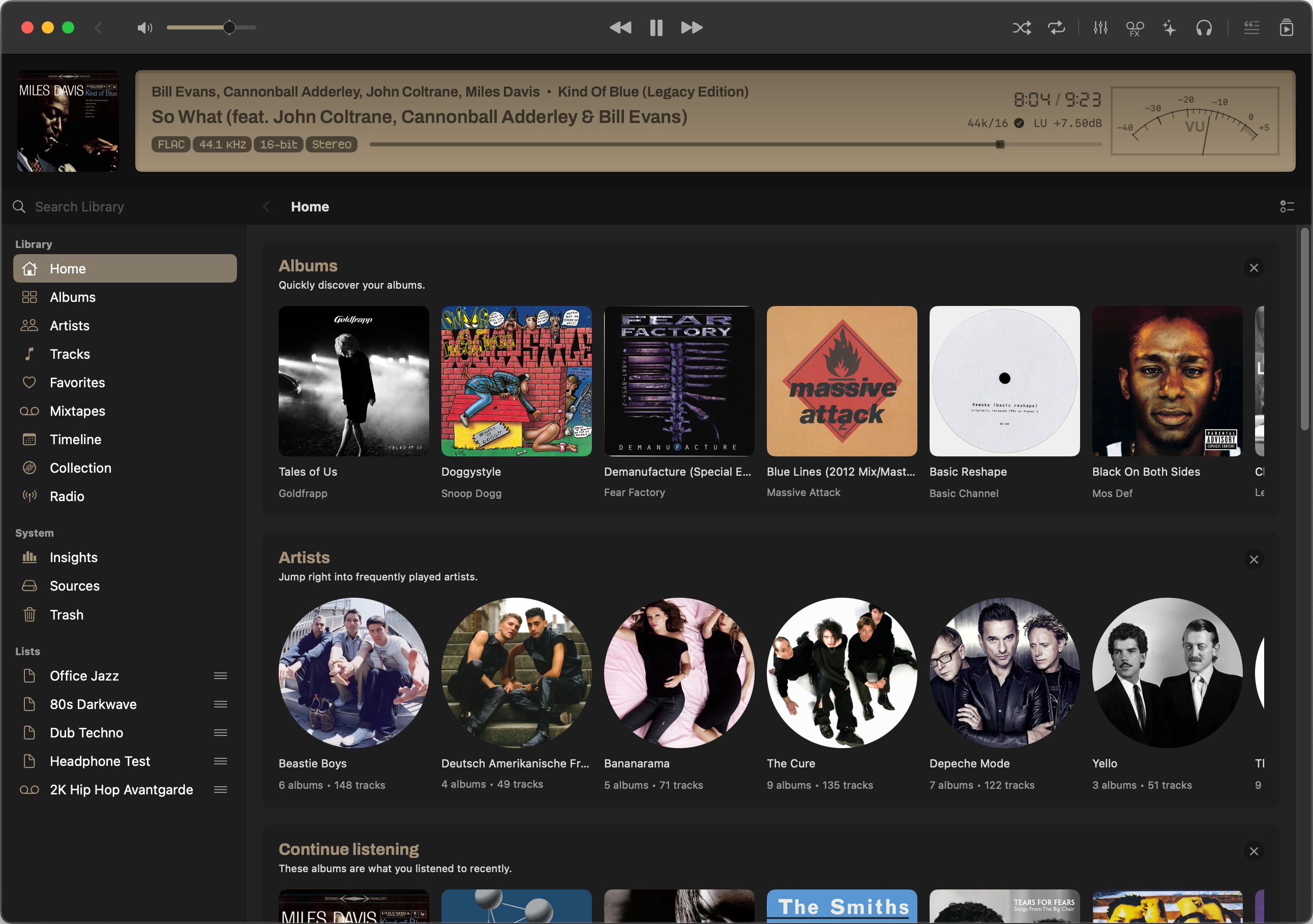The height and width of the screenshot is (924, 1313).
Task: Click the Kind of Blue cover art
Action: (x=68, y=120)
